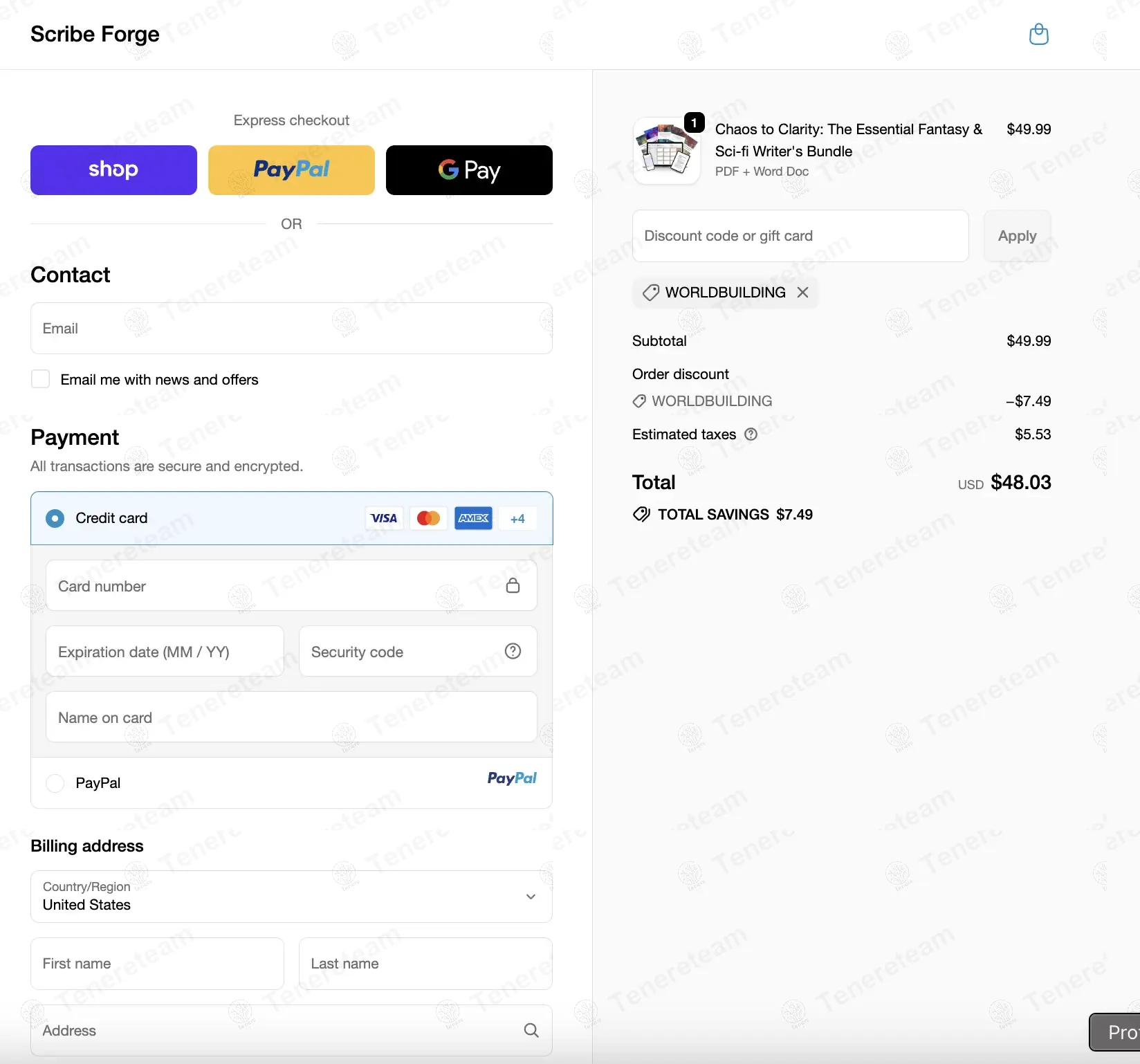Enable email me with news and offers

point(41,379)
